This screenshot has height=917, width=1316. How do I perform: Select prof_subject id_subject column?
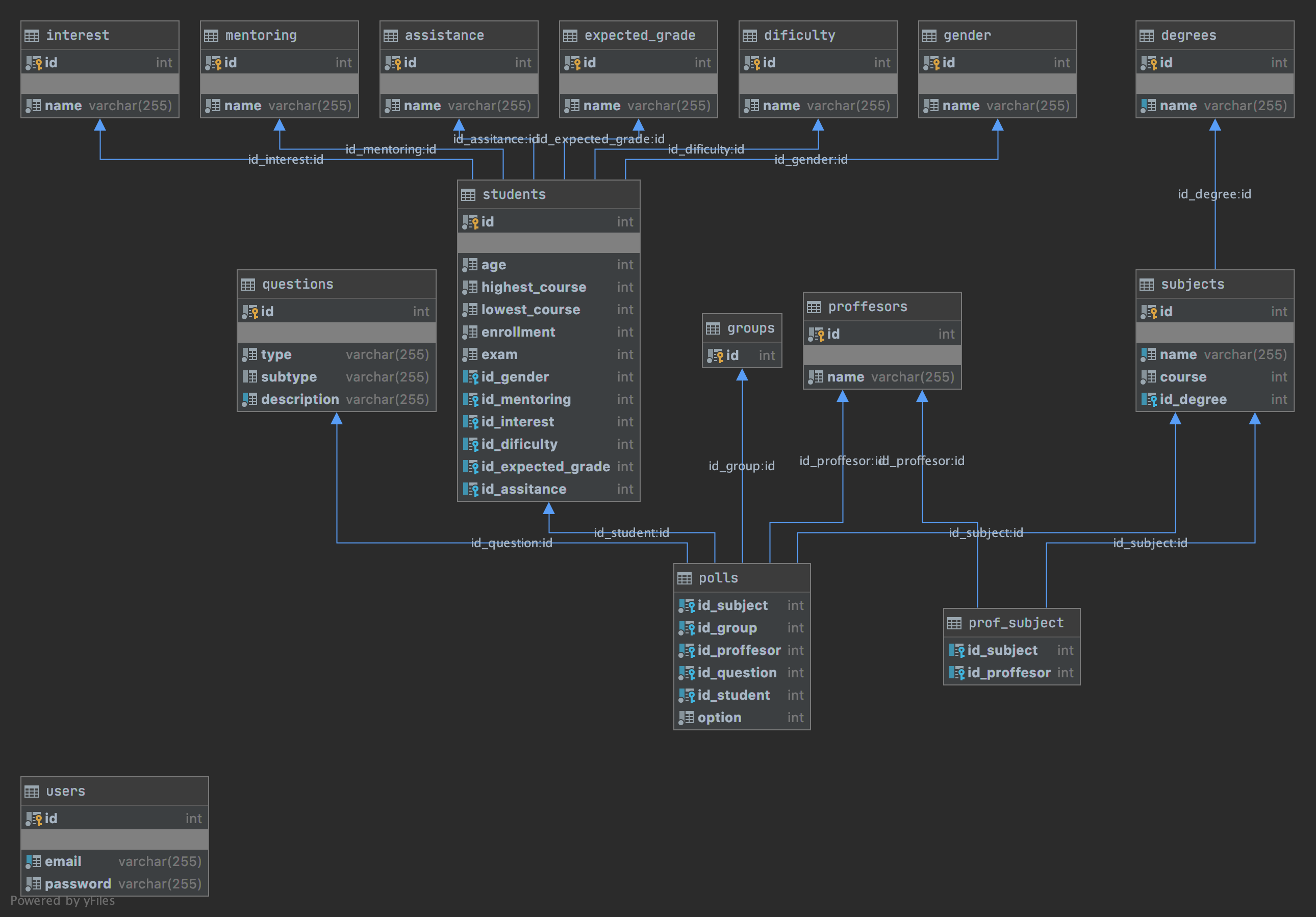coord(1011,650)
